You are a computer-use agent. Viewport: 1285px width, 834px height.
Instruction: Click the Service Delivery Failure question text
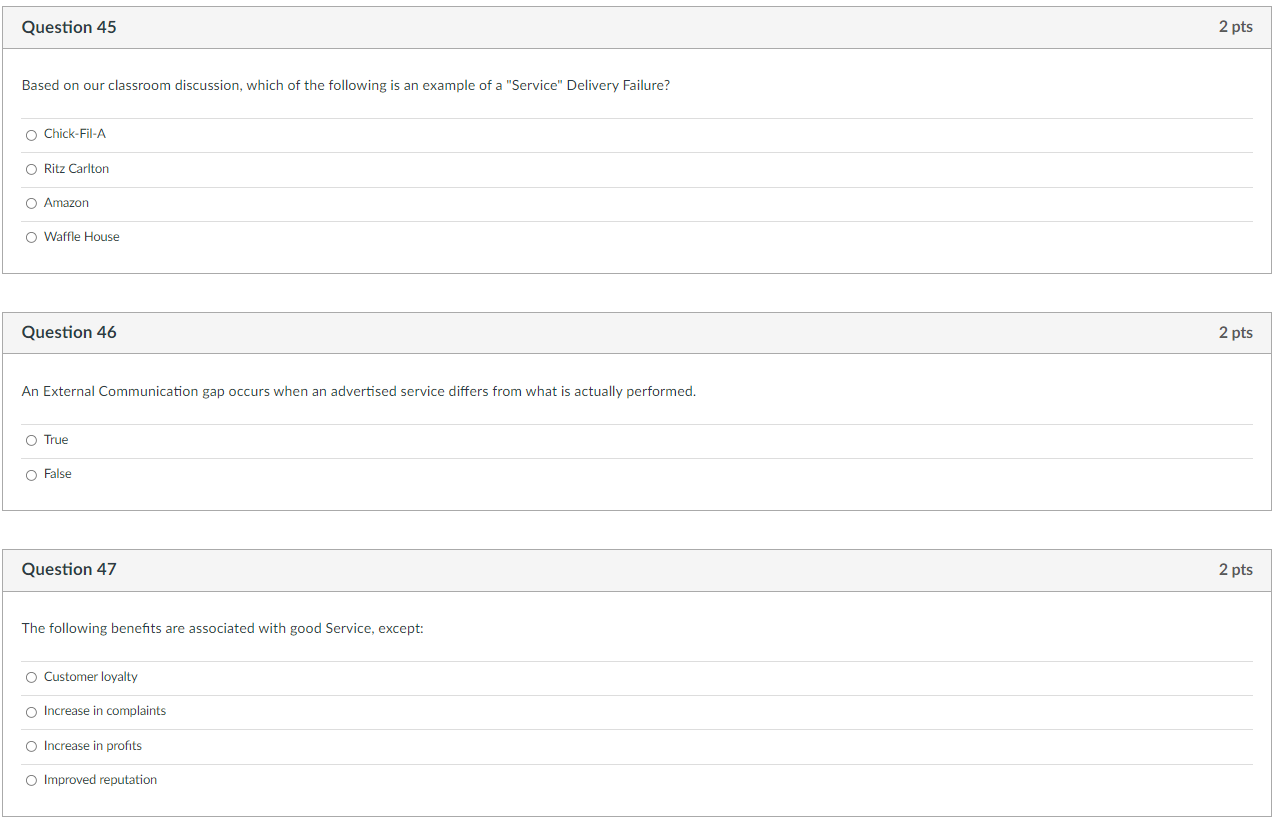coord(346,86)
